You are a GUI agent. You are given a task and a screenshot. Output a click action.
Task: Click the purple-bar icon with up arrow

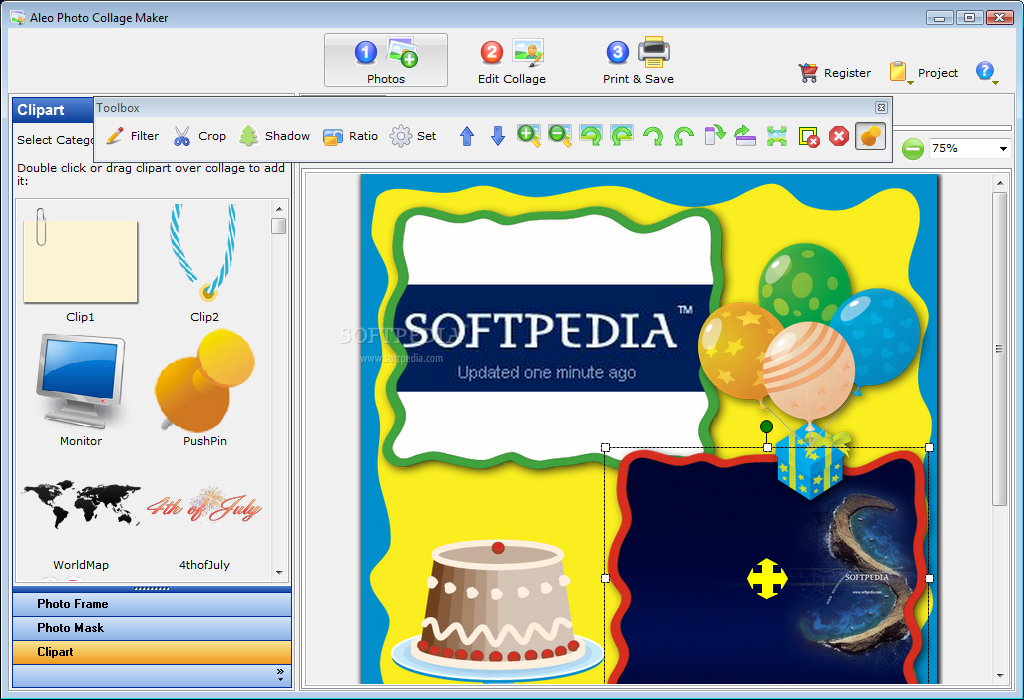745,136
